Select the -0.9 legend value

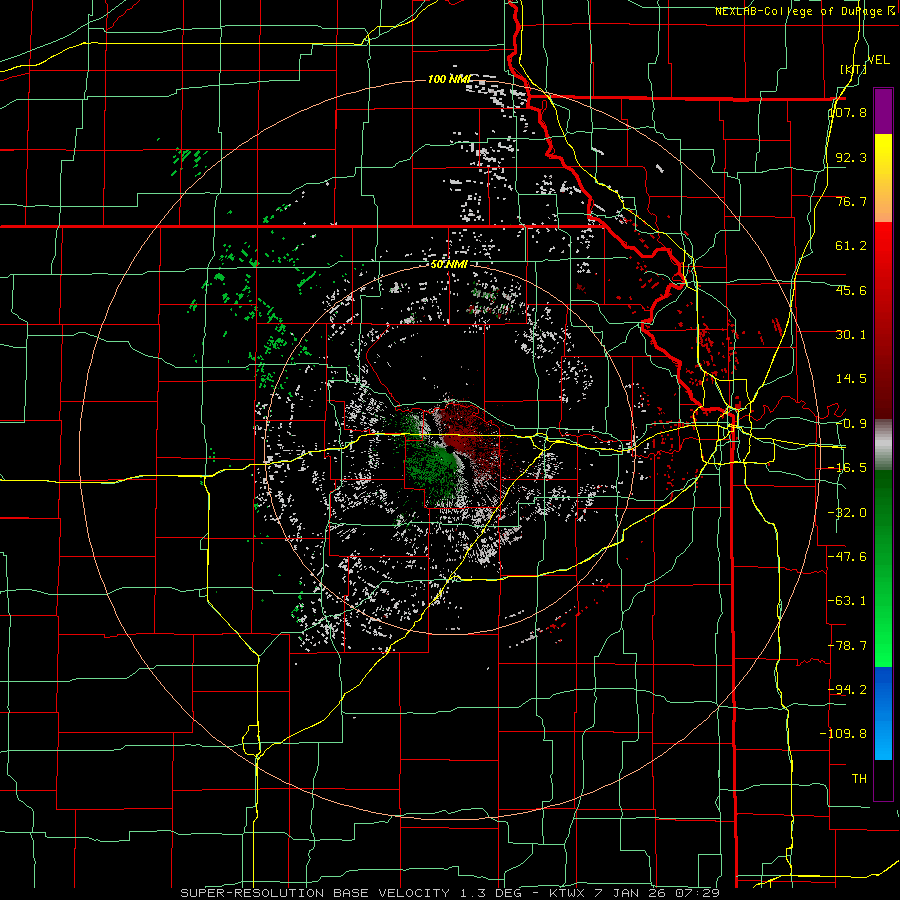[851, 424]
